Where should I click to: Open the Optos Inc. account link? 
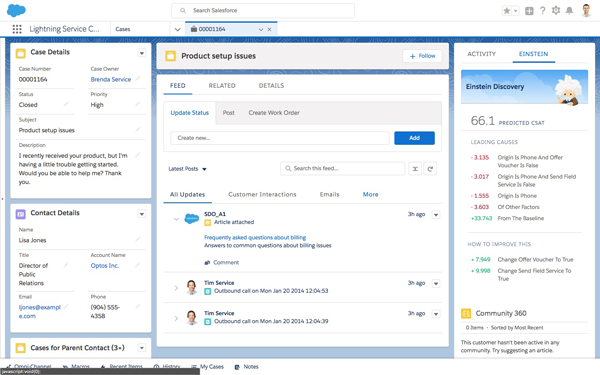coord(105,266)
